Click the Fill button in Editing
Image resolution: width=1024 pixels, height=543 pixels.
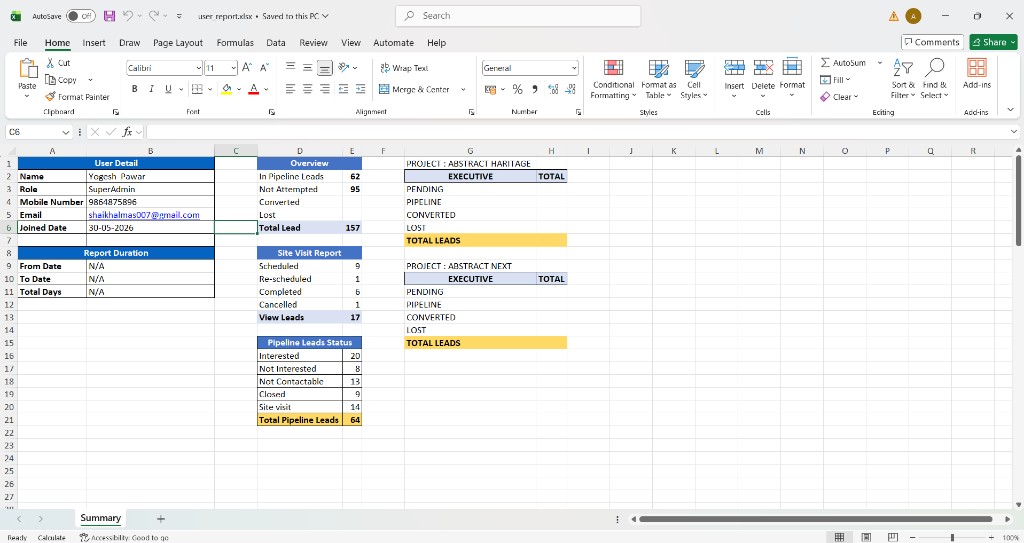pyautogui.click(x=835, y=80)
